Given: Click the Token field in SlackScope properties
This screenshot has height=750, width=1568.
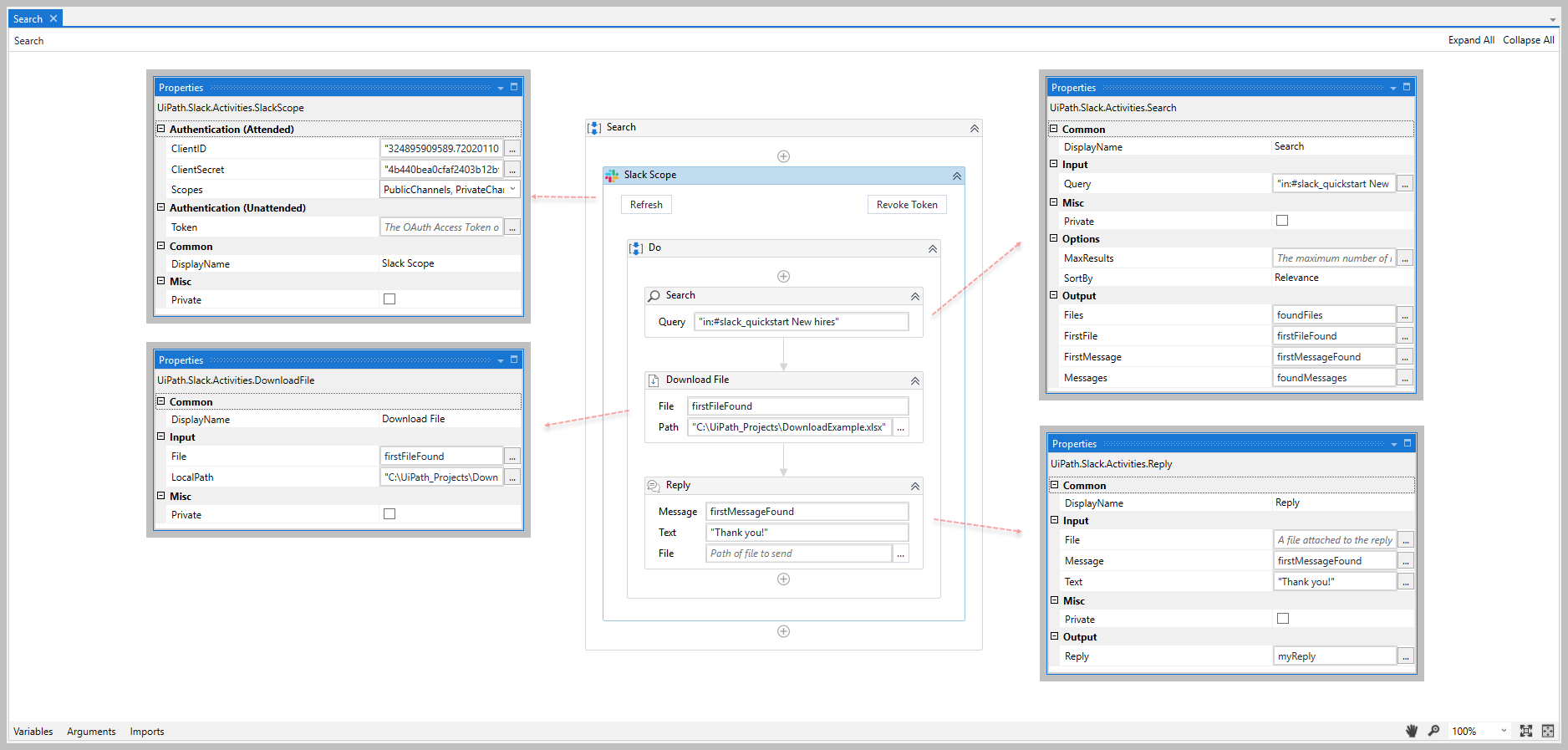Looking at the screenshot, I should click(441, 227).
